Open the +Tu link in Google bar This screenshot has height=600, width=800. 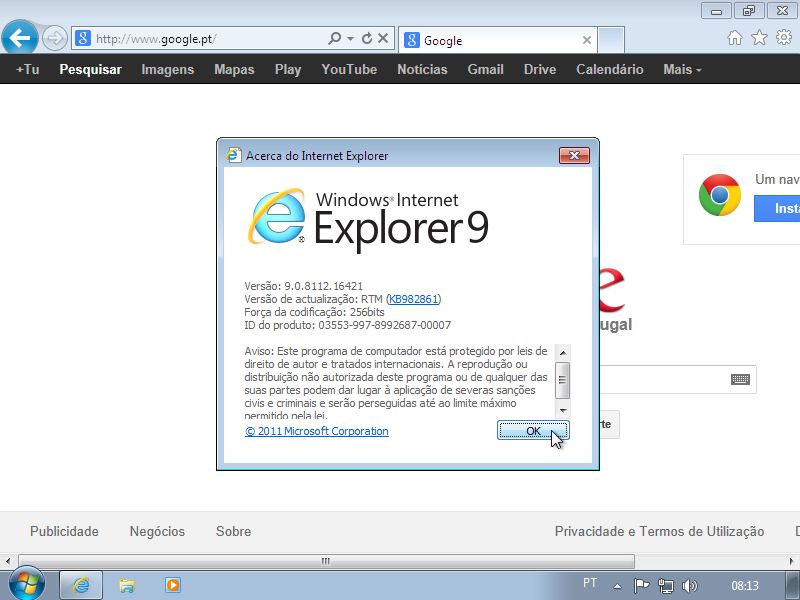pos(28,69)
